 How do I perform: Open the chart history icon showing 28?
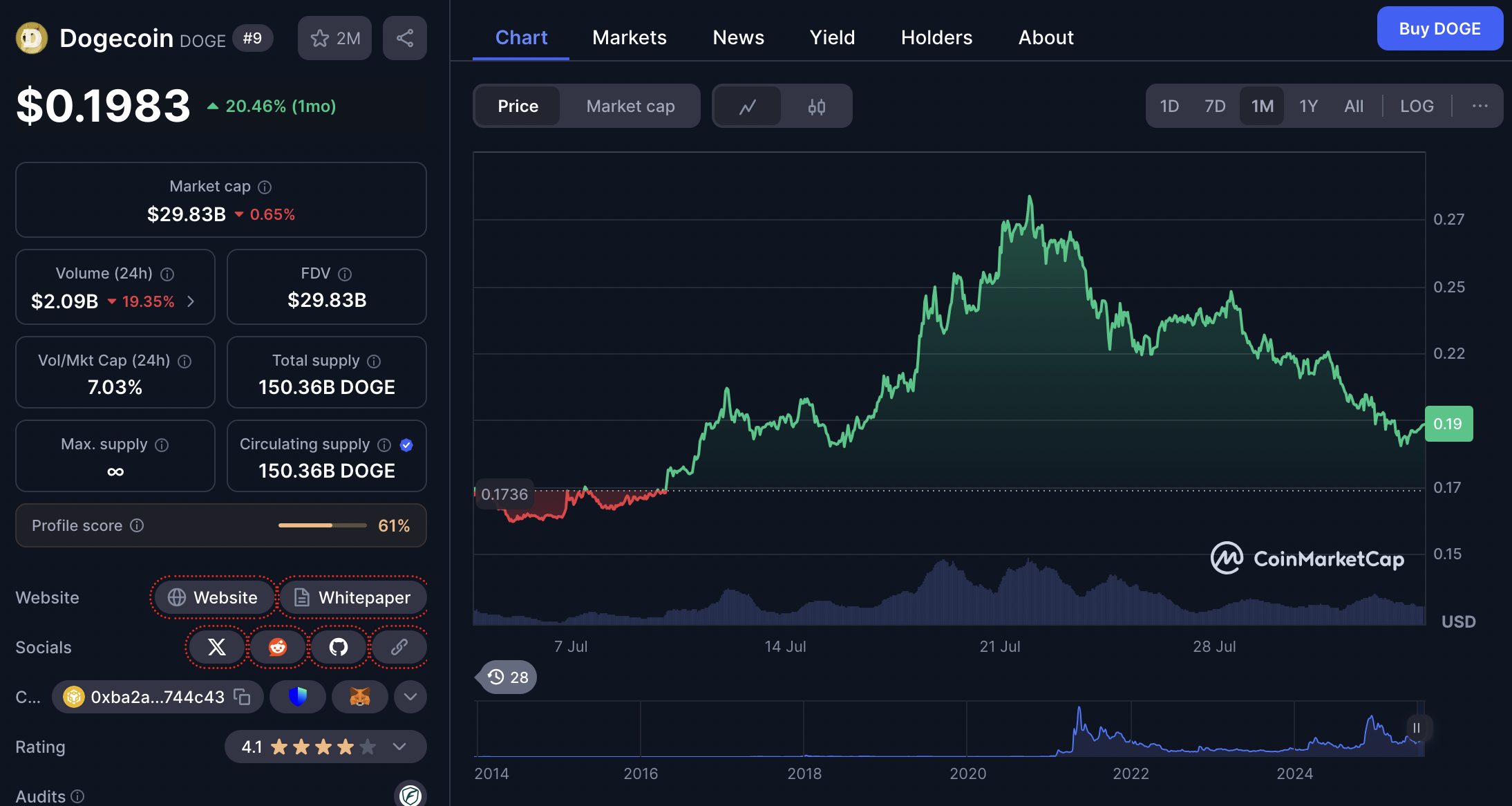click(x=505, y=677)
